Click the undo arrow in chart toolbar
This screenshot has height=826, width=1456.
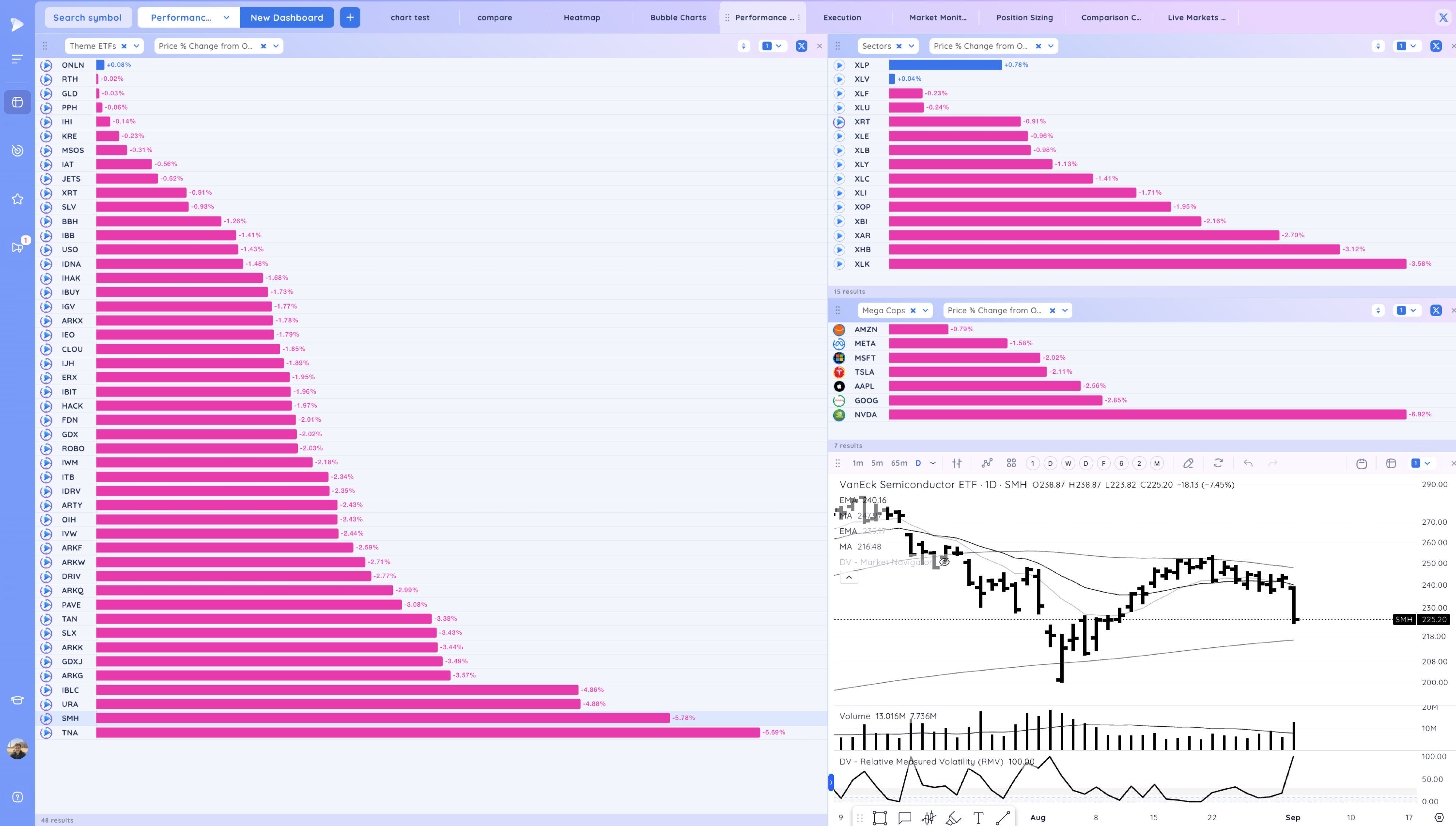(1248, 463)
